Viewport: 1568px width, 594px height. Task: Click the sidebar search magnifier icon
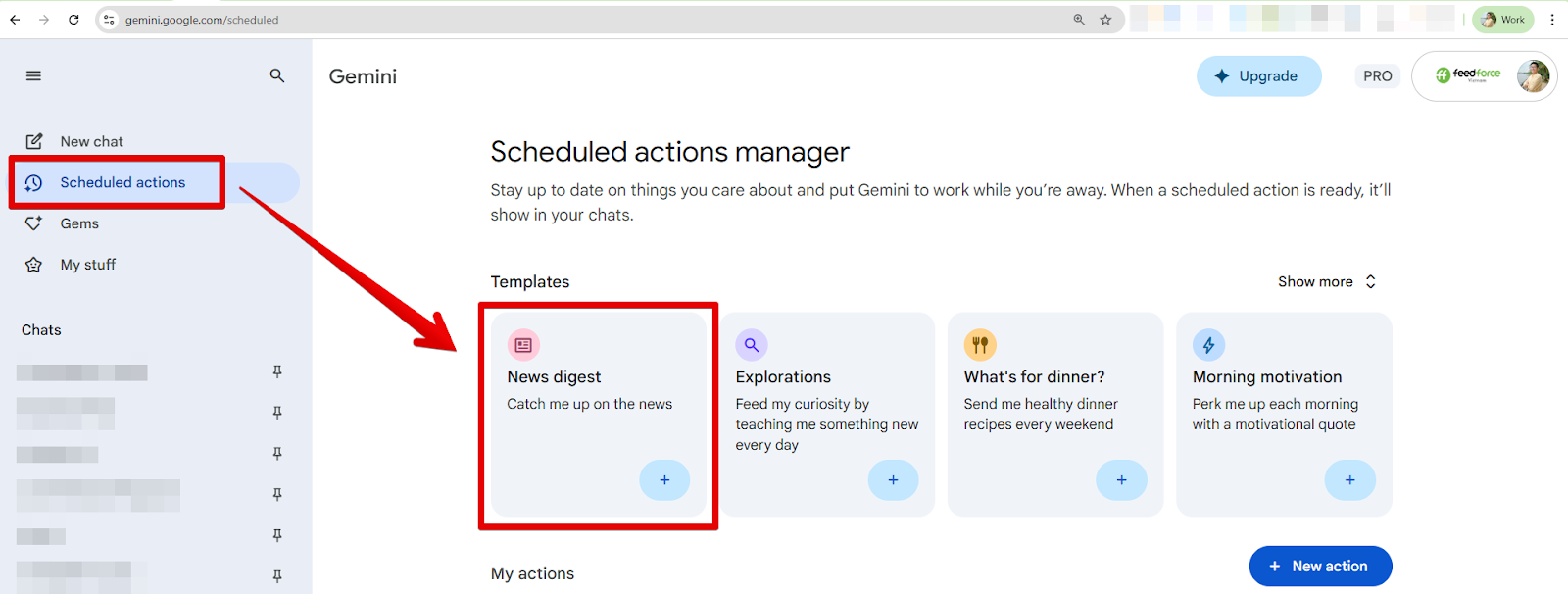point(277,75)
